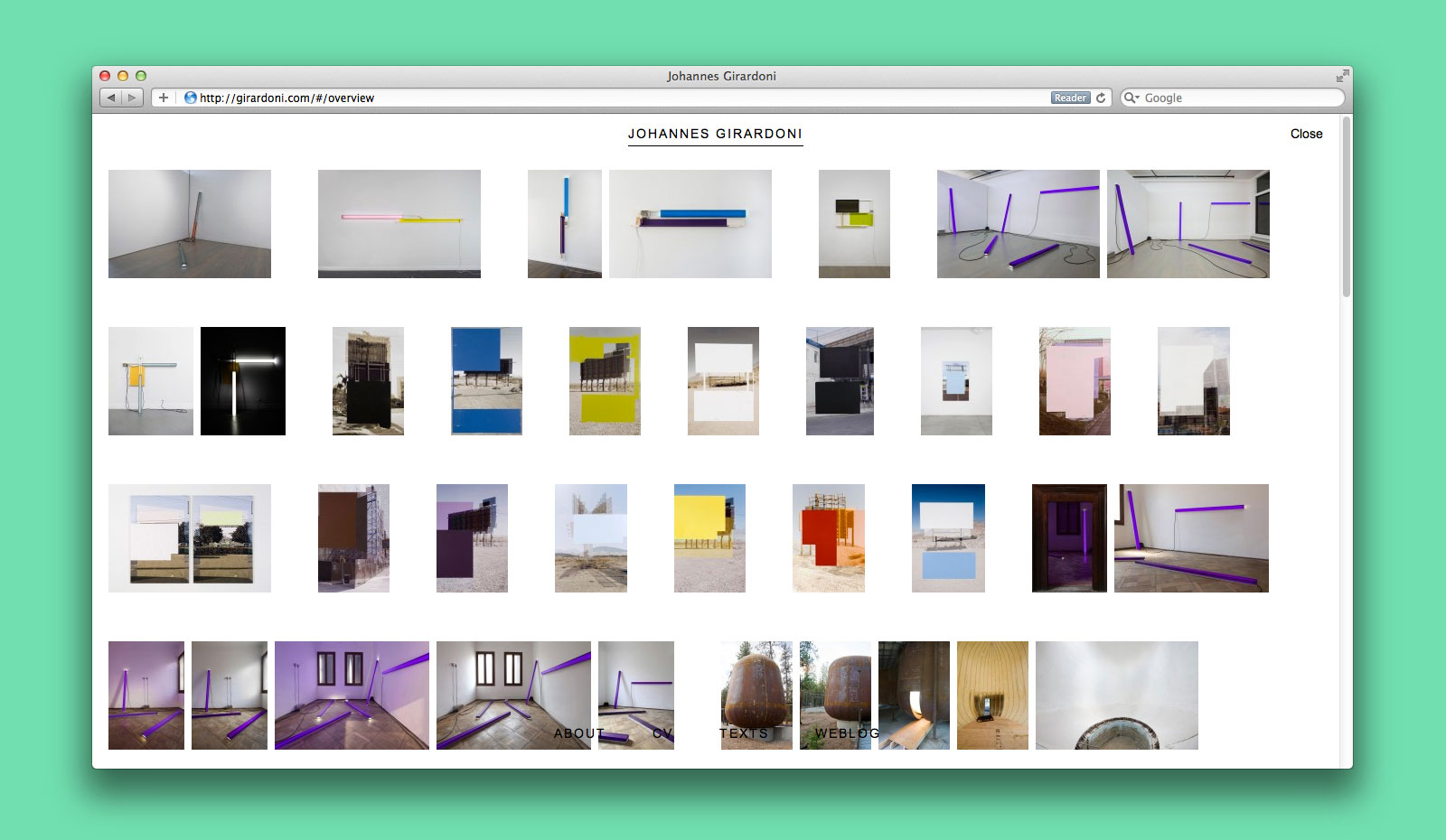
Task: Open the WEBLOG menu item
Action: 847,733
